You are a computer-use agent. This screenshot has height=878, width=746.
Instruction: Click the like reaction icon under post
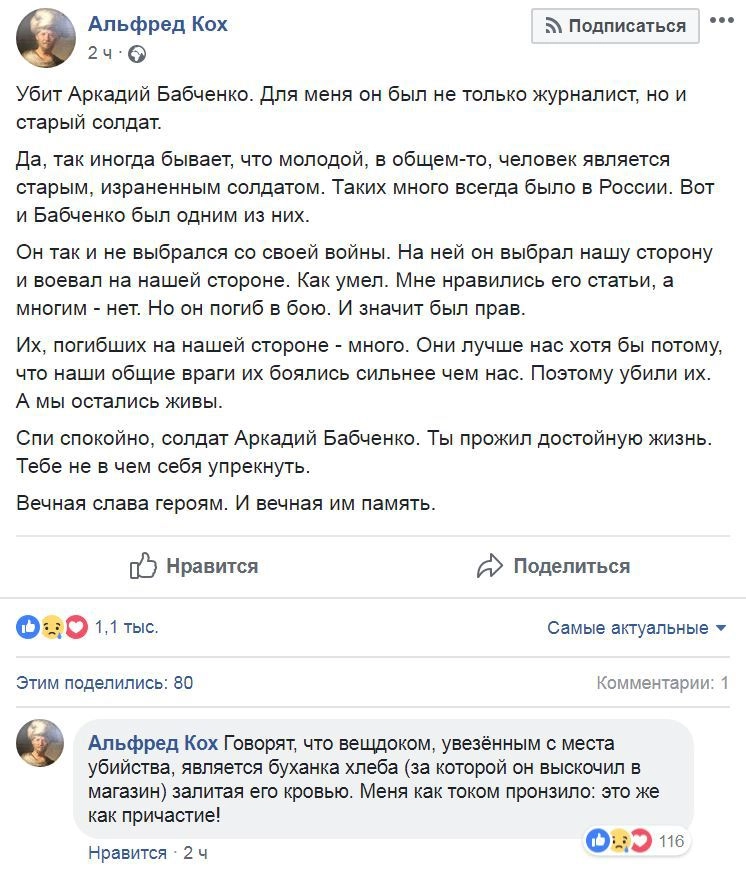click(28, 627)
